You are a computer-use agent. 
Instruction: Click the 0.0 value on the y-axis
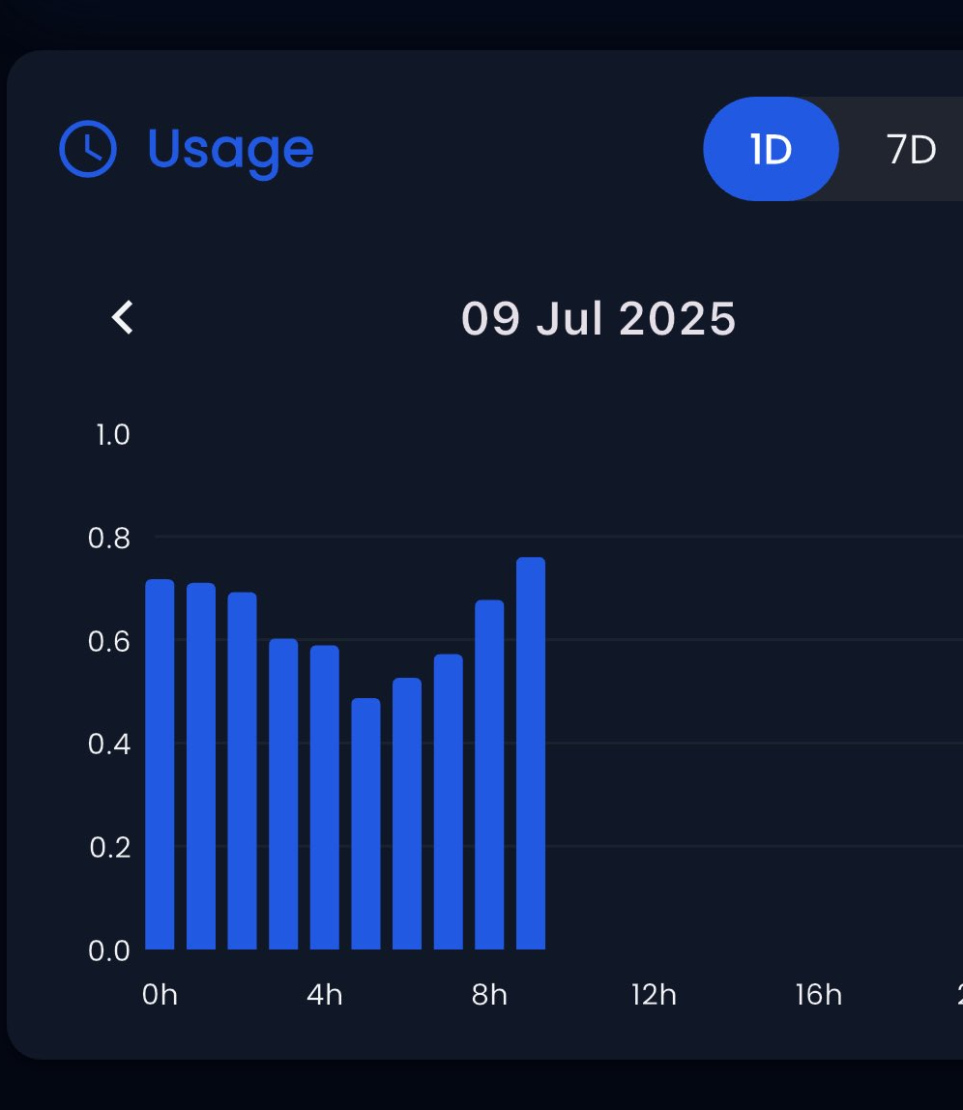109,950
